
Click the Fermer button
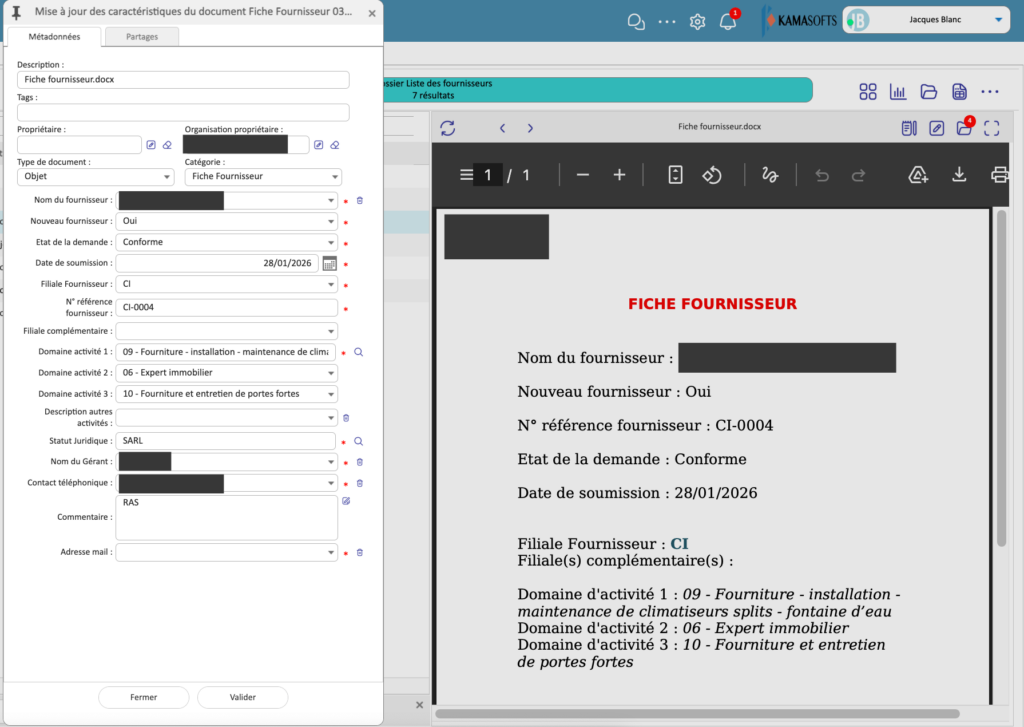[143, 697]
